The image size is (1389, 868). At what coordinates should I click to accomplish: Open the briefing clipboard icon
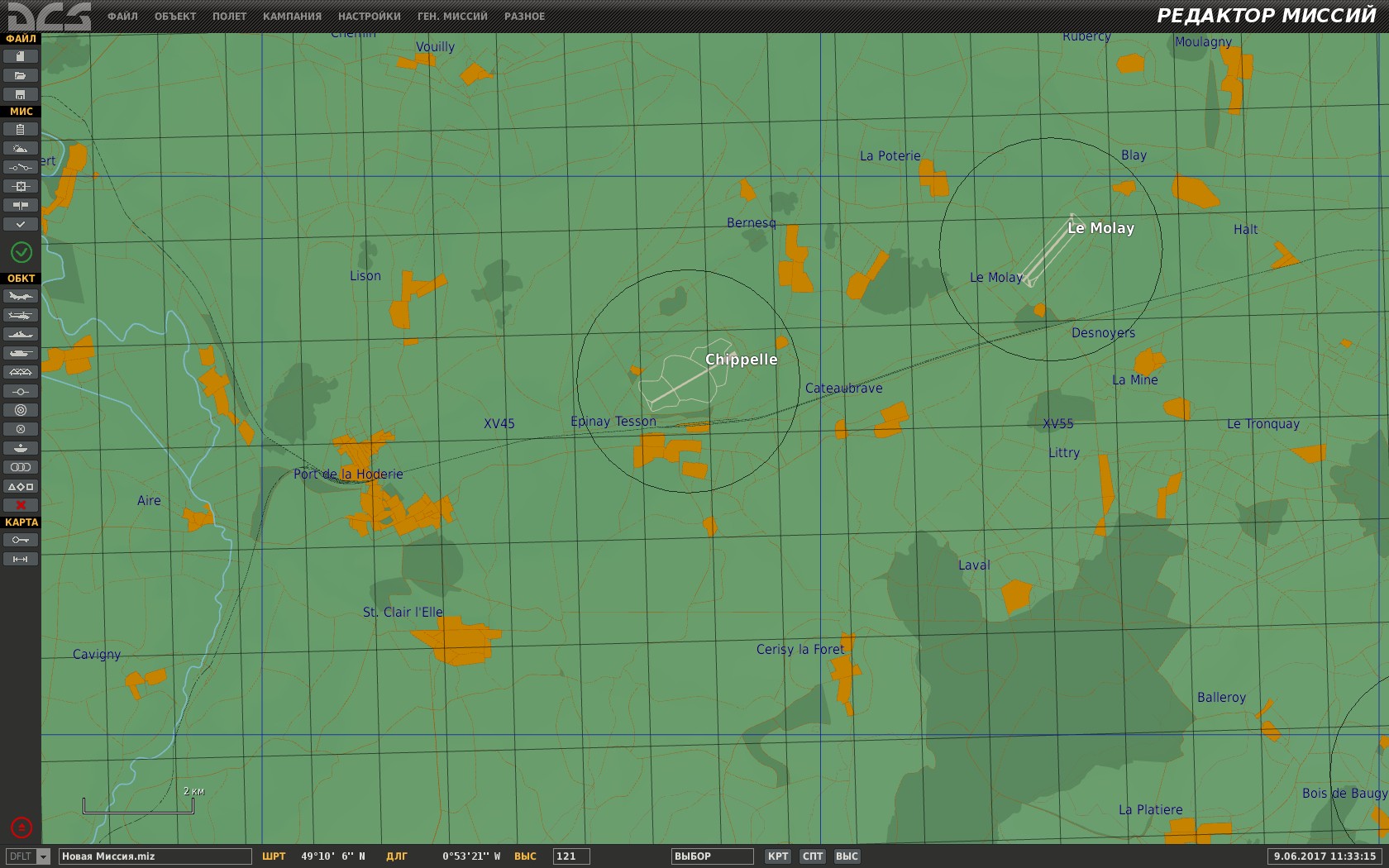[21, 129]
